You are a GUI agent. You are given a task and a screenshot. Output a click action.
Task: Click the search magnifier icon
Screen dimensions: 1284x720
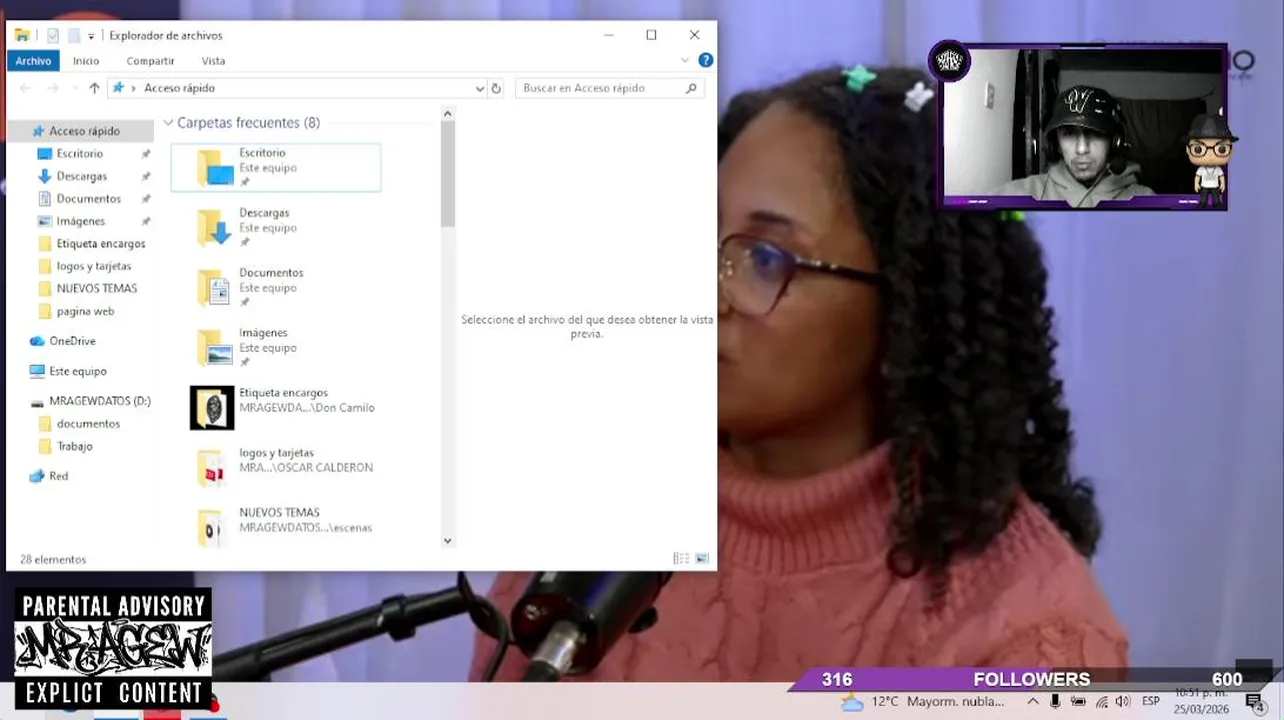[691, 88]
